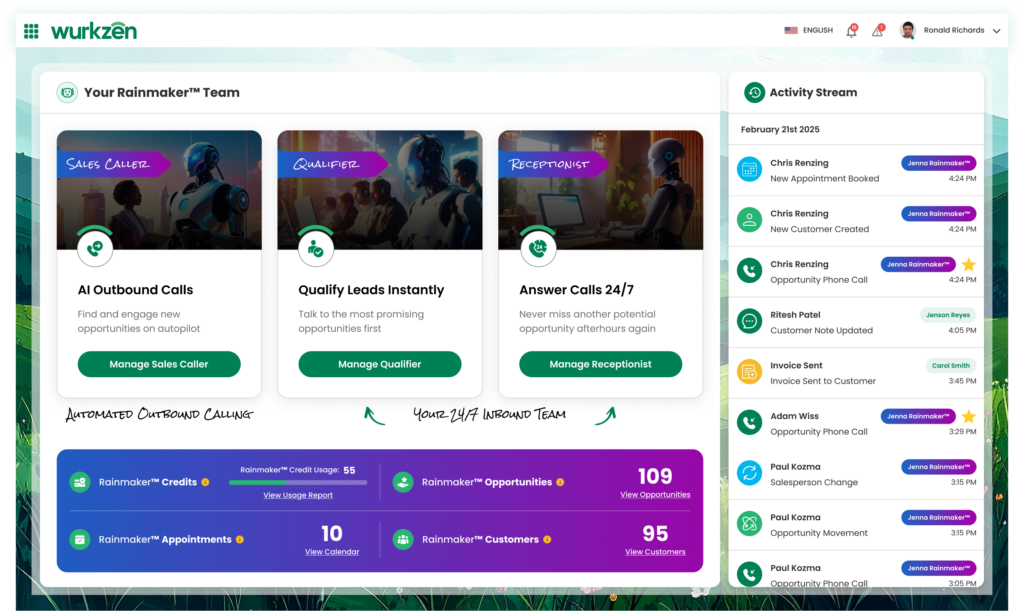
Task: Click Opportunity Movement entry text
Action: tap(819, 533)
